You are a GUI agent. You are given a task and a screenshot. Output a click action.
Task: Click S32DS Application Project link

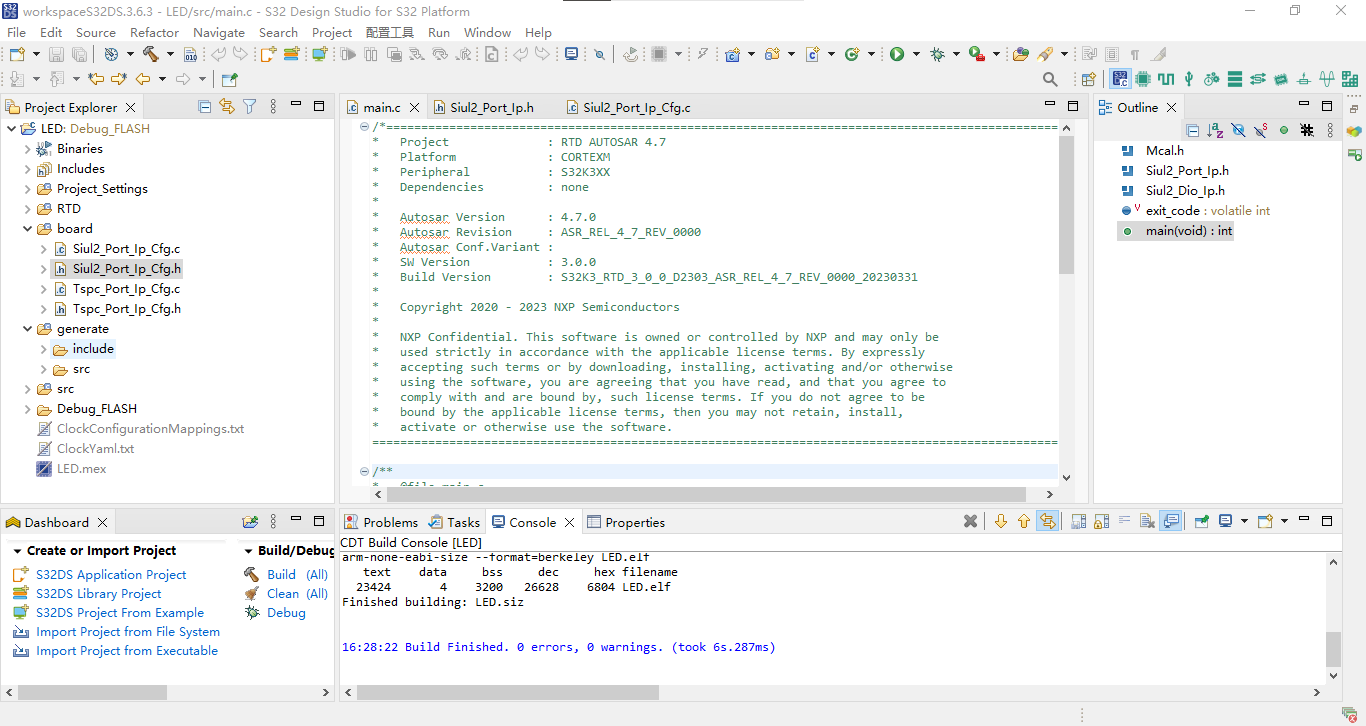(x=111, y=574)
